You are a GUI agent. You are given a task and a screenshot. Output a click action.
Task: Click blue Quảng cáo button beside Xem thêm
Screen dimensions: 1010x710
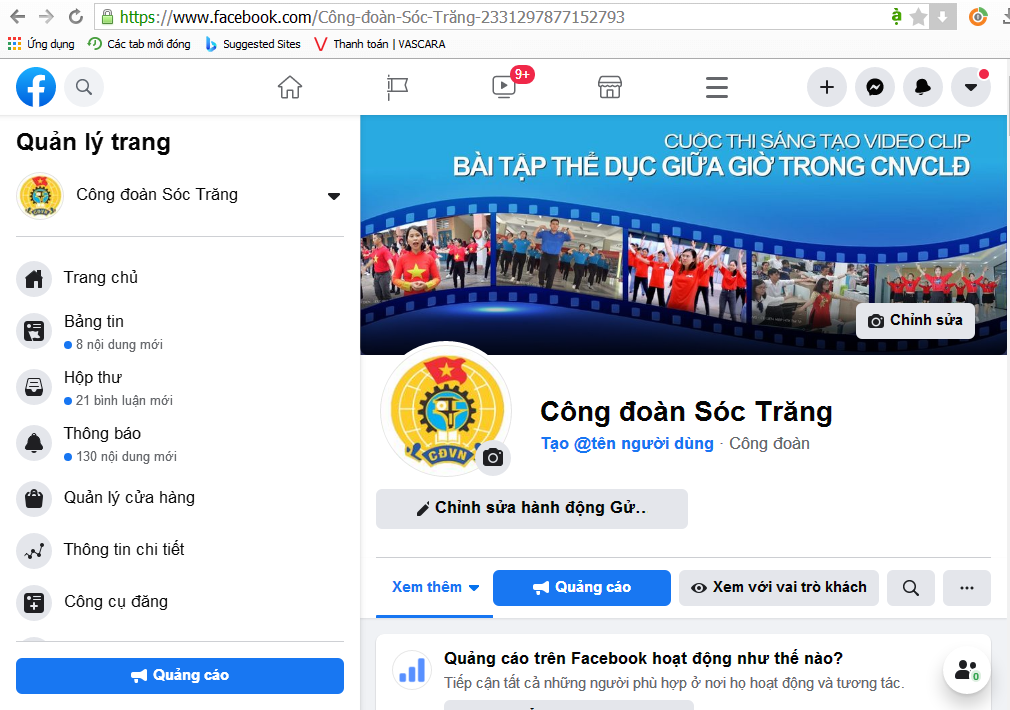[582, 588]
